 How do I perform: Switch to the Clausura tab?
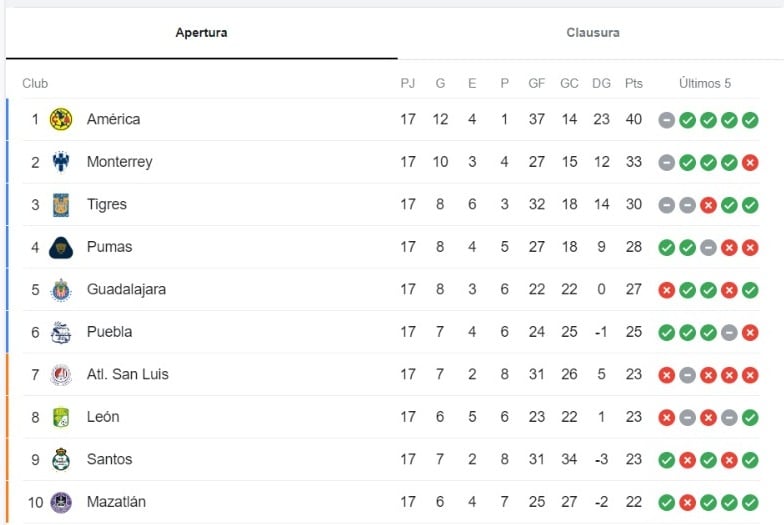click(x=592, y=33)
